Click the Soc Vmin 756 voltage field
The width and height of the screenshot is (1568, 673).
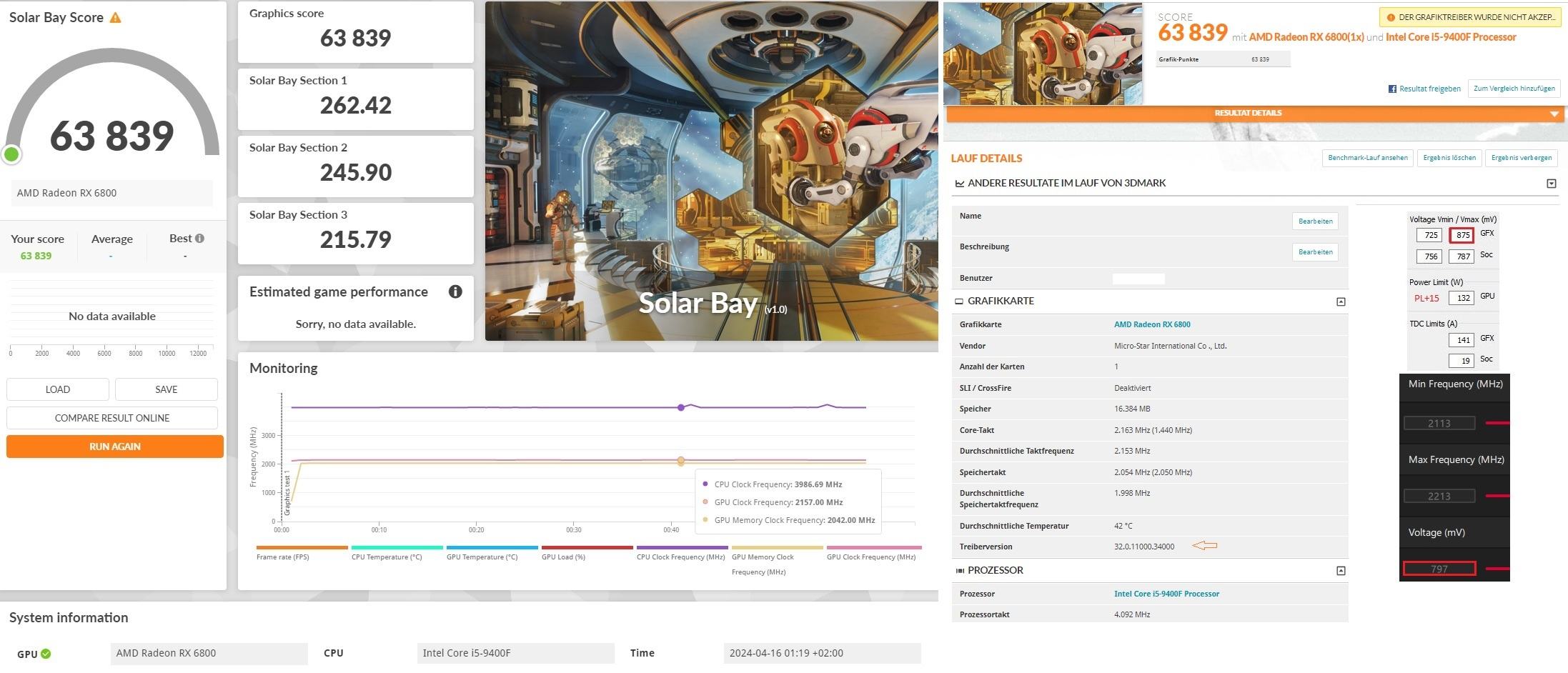[x=1429, y=256]
